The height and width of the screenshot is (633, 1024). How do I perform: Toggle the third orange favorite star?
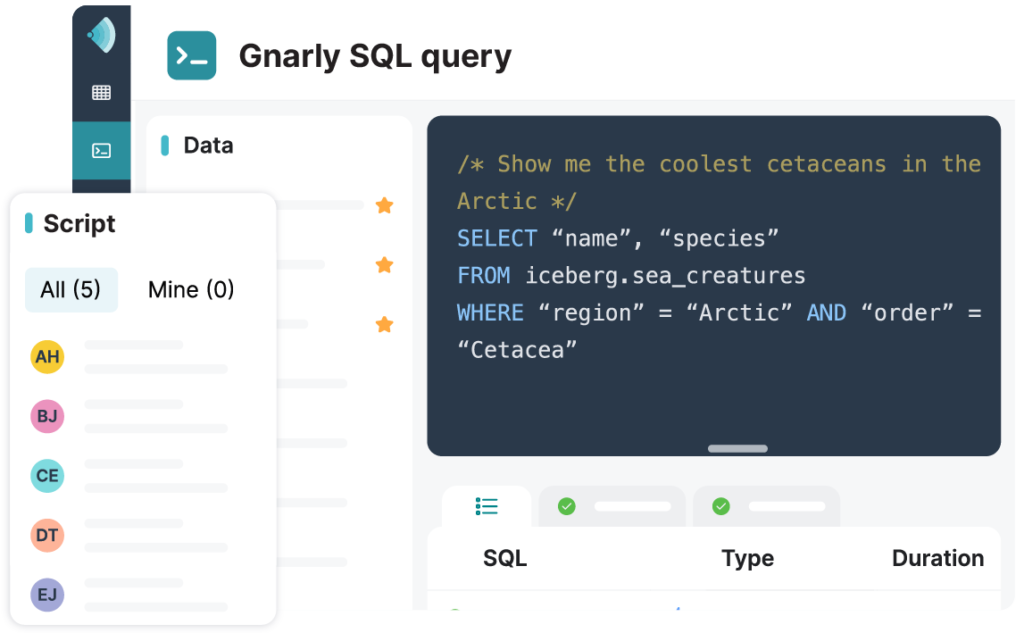[385, 324]
